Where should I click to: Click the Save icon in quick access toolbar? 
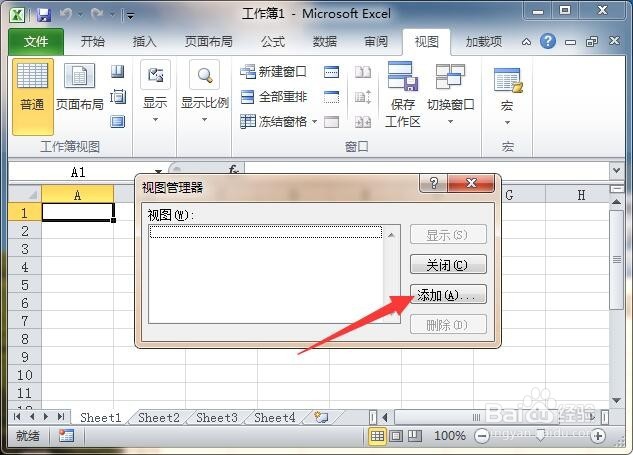point(44,15)
